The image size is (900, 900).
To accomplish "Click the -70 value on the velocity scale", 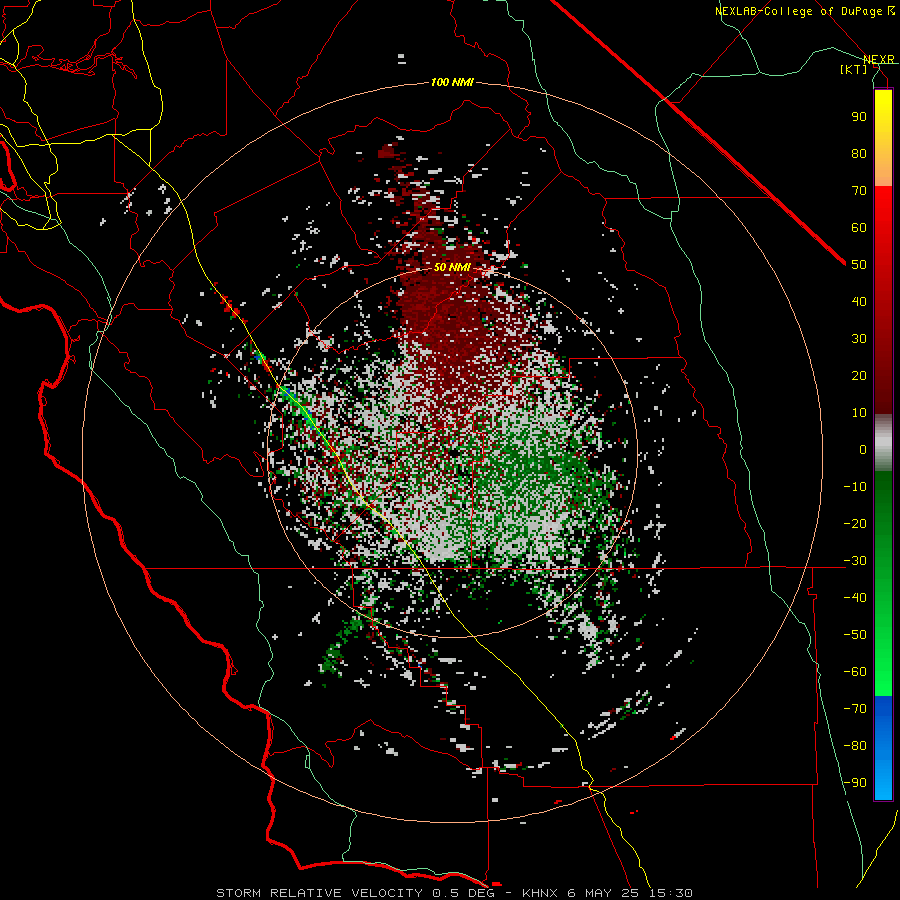I will coord(855,709).
